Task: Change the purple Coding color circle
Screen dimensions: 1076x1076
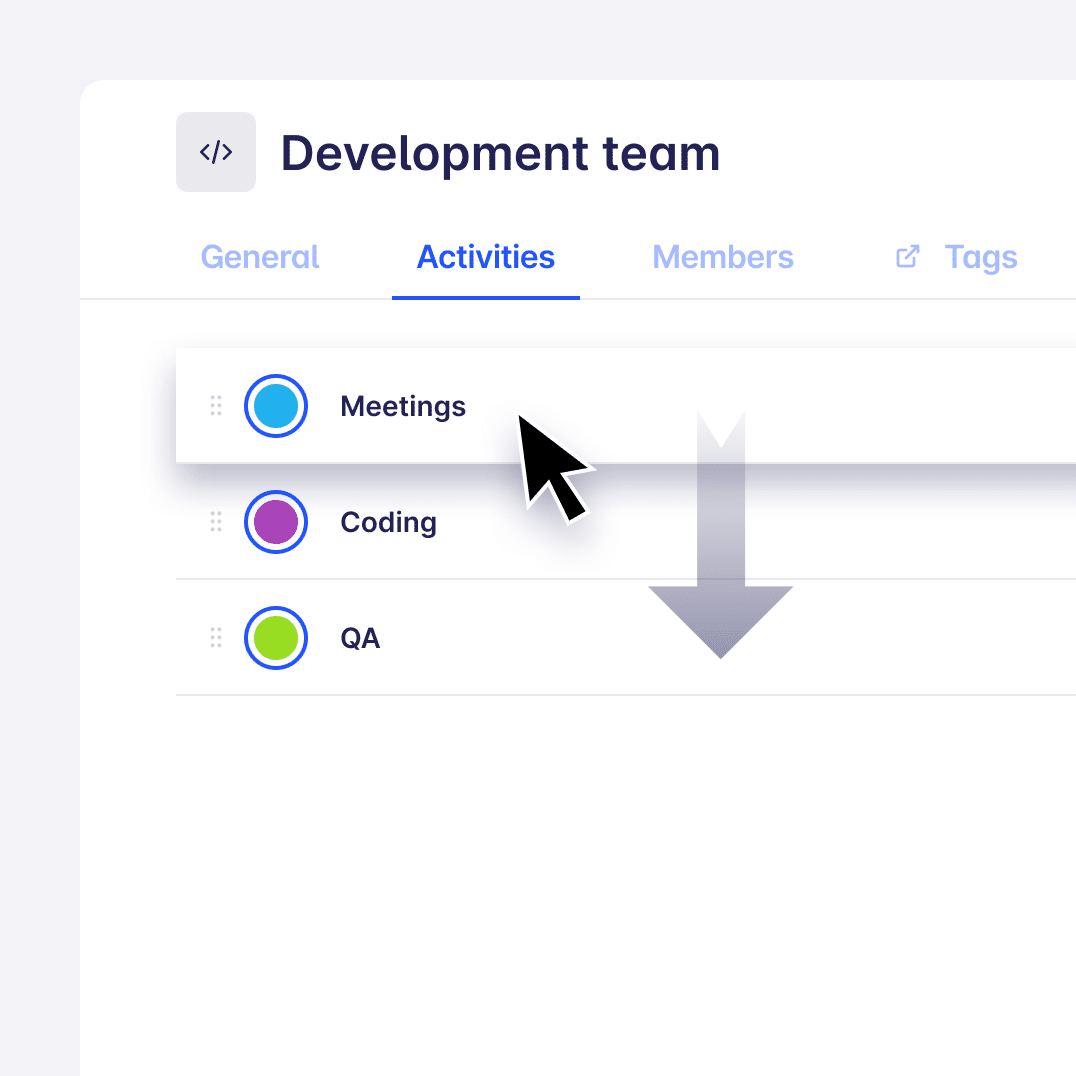Action: tap(276, 522)
